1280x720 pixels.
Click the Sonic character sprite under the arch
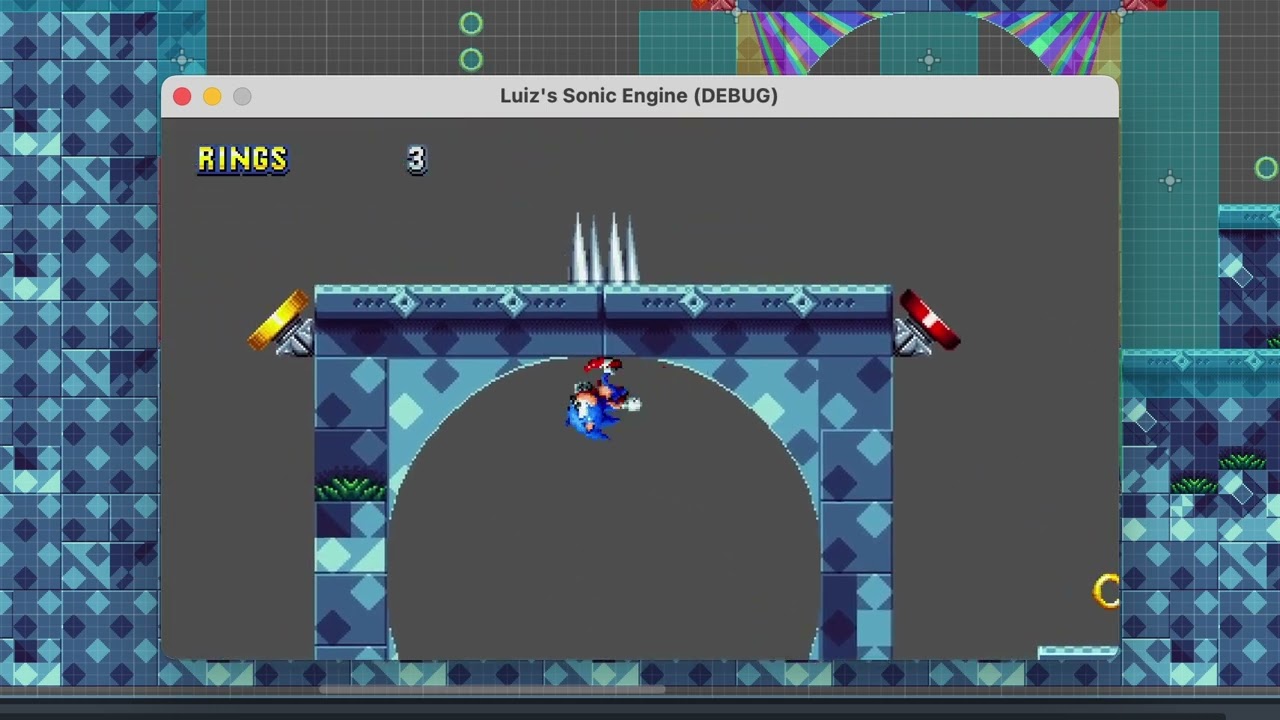(x=603, y=398)
